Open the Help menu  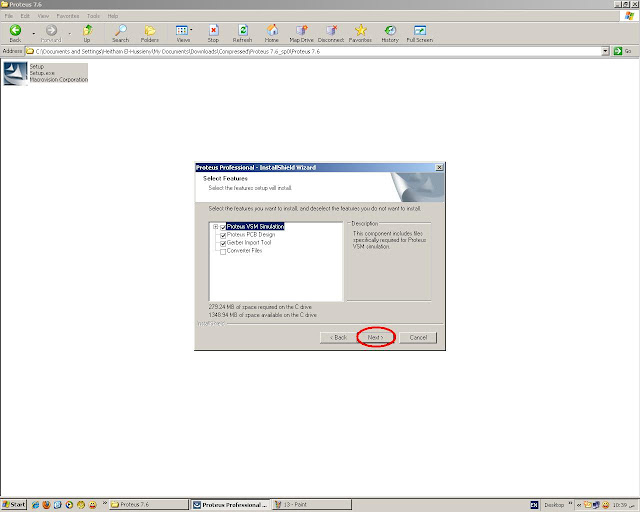[x=113, y=16]
